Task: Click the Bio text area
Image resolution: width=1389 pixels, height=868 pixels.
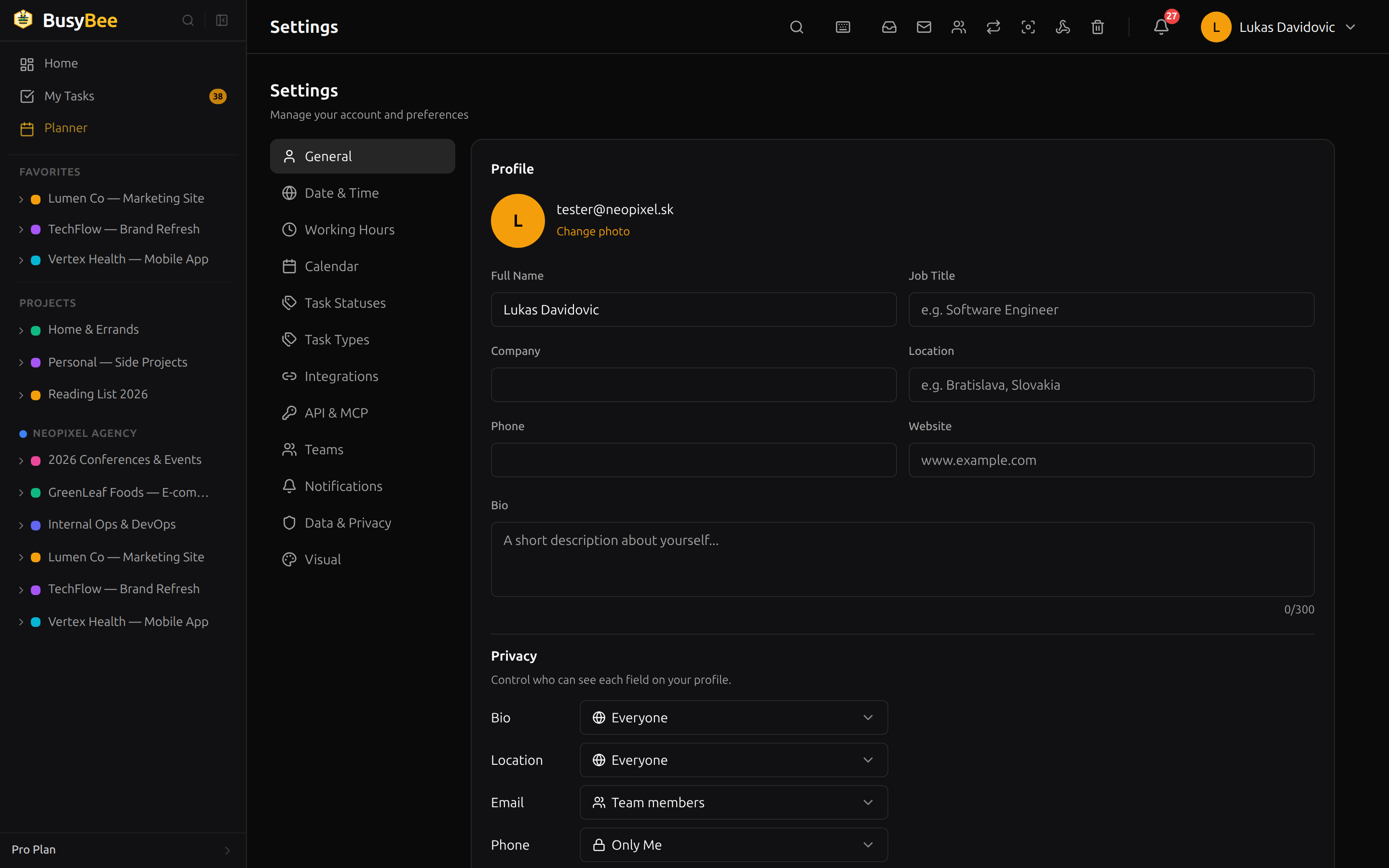Action: tap(902, 559)
